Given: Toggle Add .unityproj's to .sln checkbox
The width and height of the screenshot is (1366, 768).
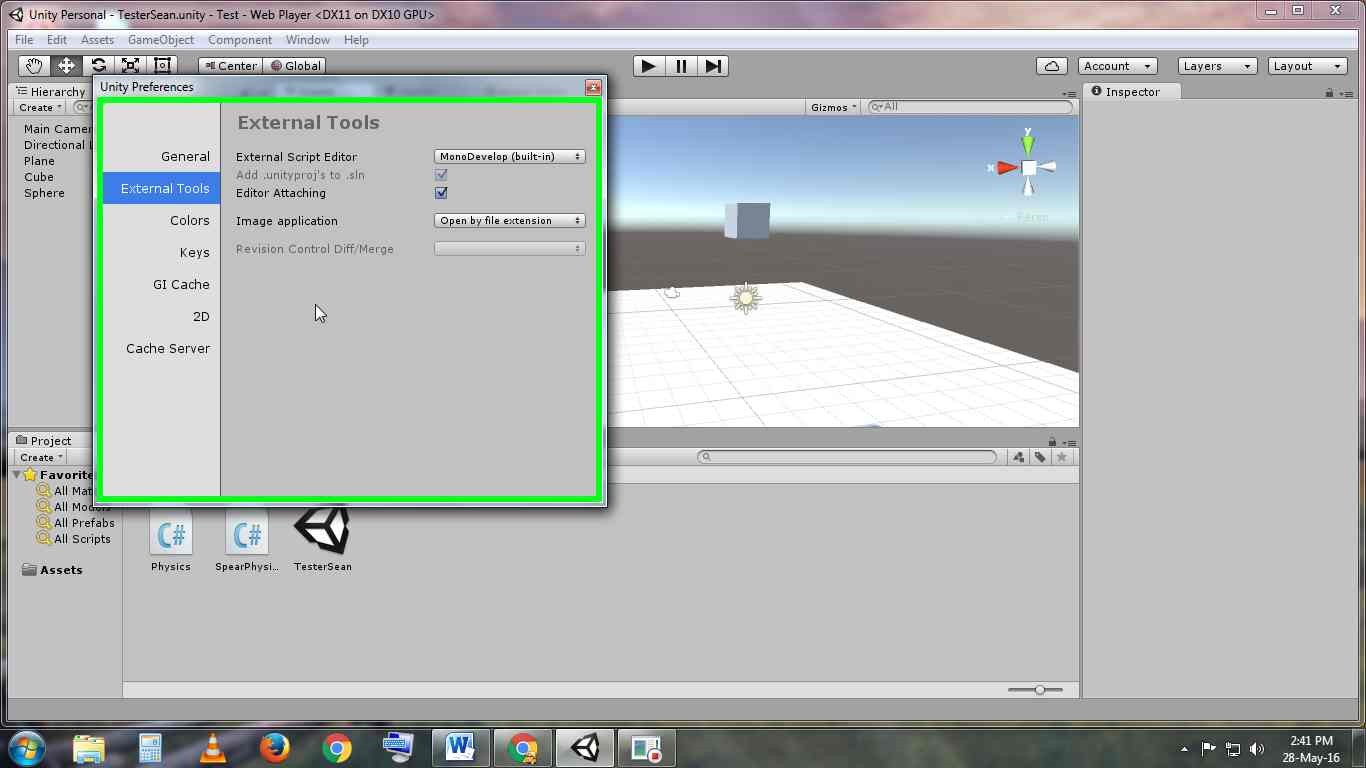Looking at the screenshot, I should tap(441, 175).
